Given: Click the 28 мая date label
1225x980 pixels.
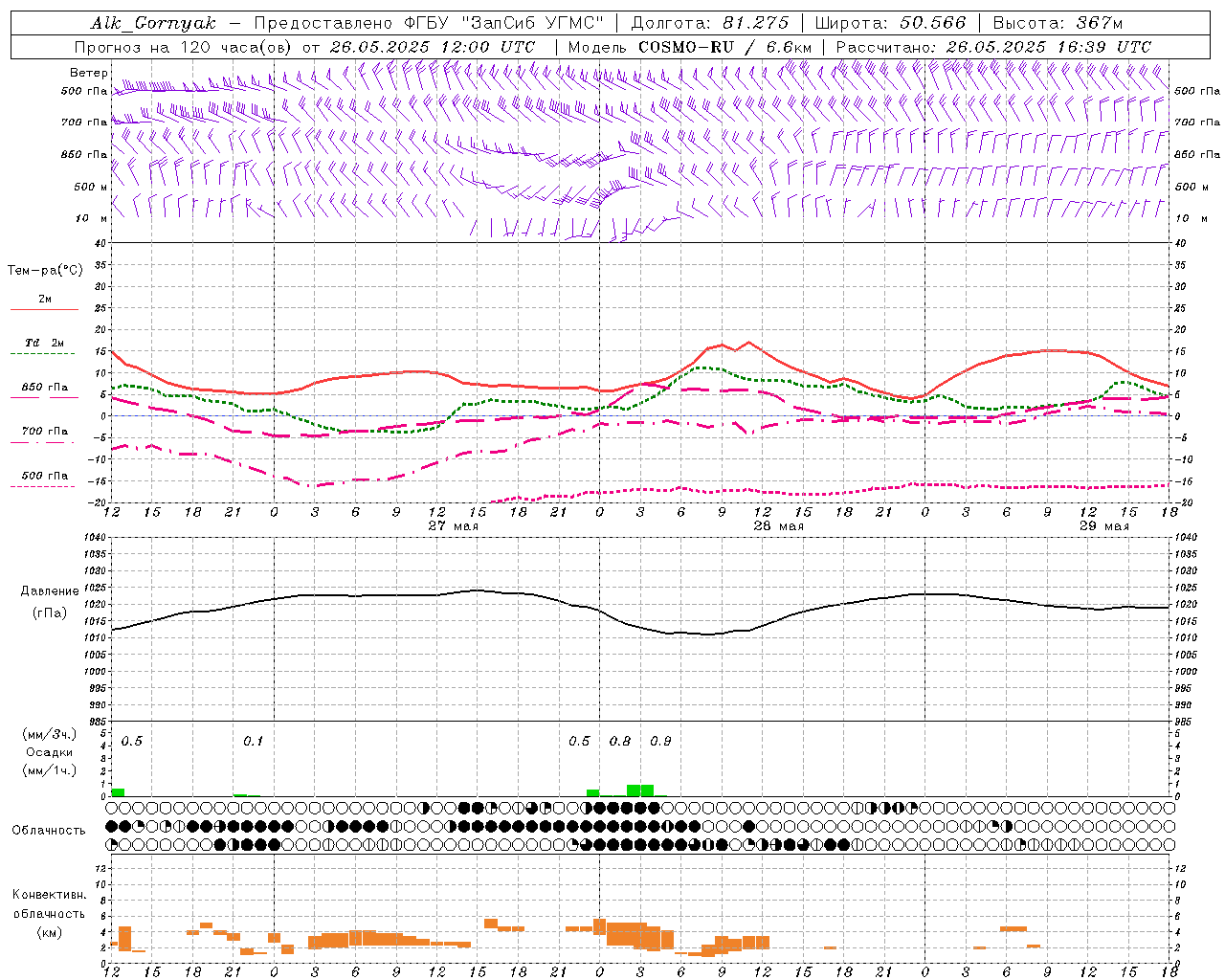Looking at the screenshot, I should (x=778, y=526).
